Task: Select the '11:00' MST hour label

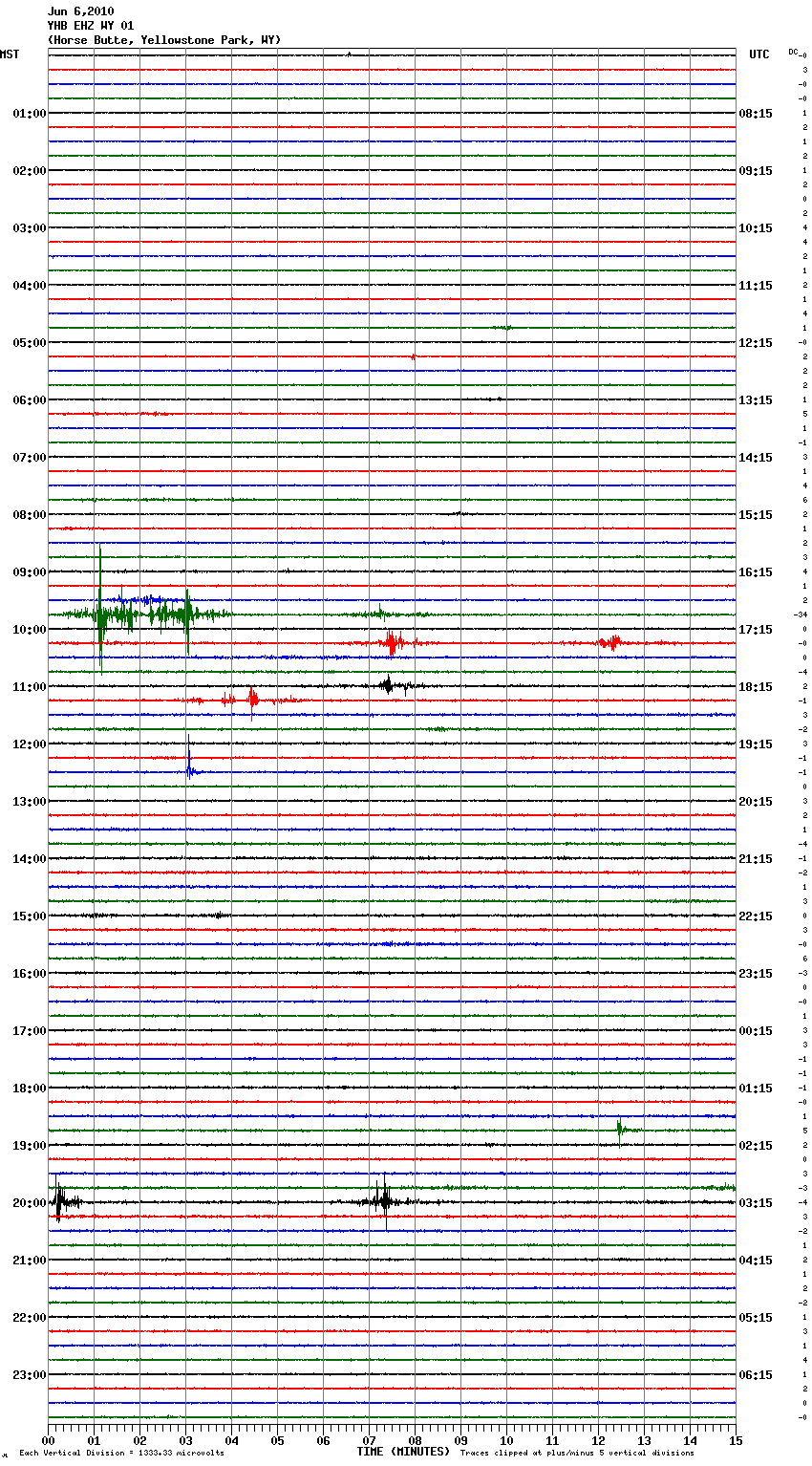Action: (29, 687)
